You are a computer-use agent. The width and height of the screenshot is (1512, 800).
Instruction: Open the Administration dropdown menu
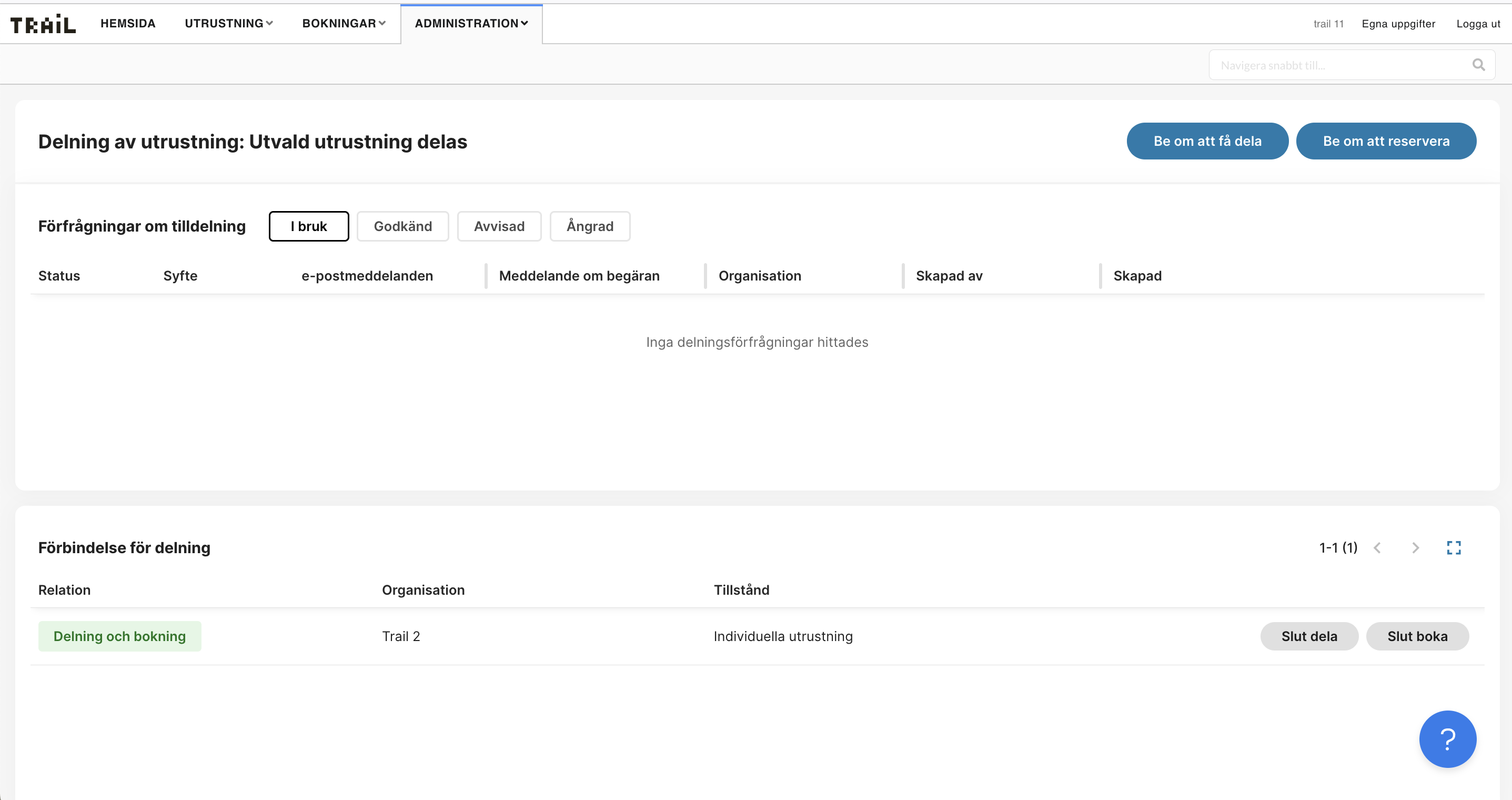click(471, 24)
